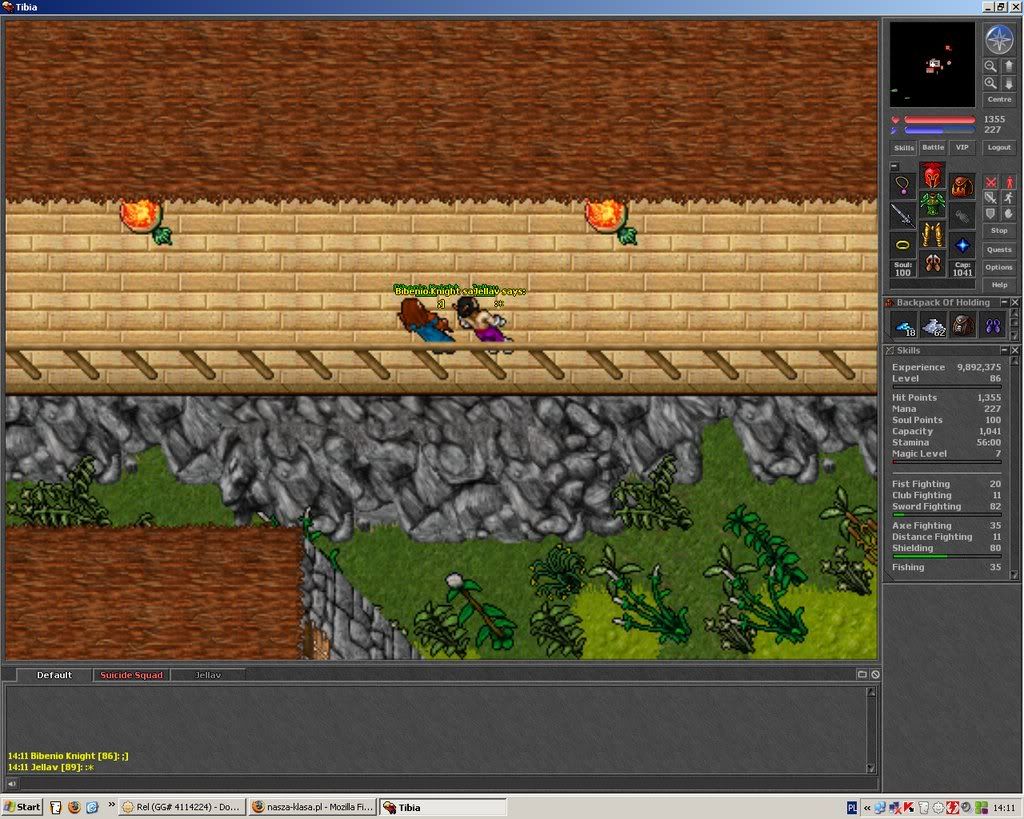Minimize the Skills window
The image size is (1024, 819).
pyautogui.click(x=1004, y=350)
